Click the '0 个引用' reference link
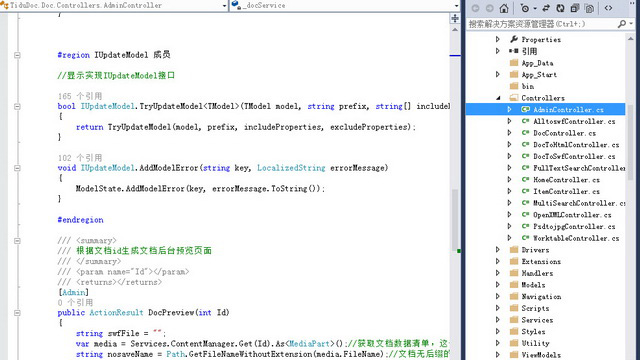The width and height of the screenshot is (640, 360). (76, 303)
